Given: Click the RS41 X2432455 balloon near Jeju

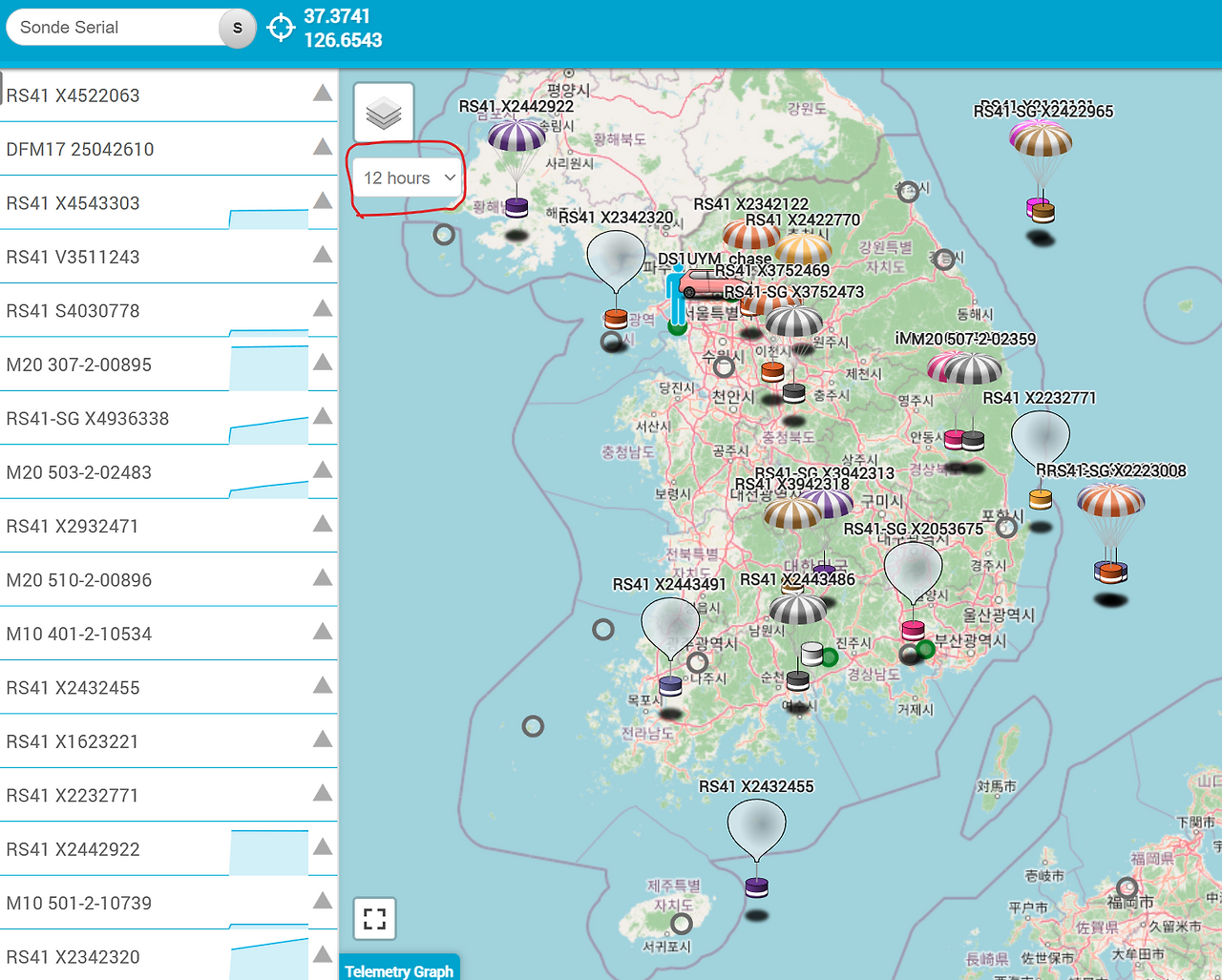Looking at the screenshot, I should click(757, 827).
